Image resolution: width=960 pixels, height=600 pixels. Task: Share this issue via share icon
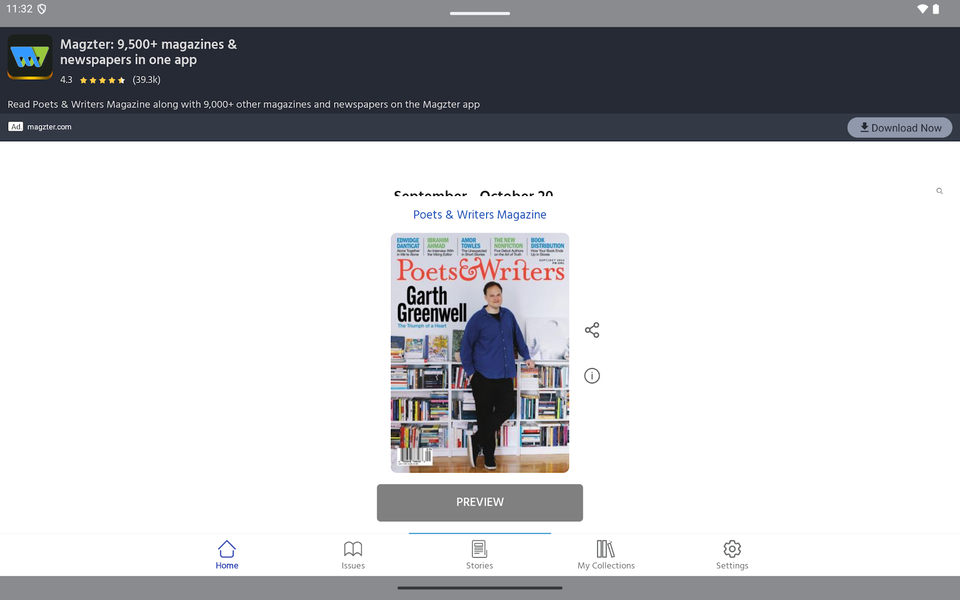[592, 330]
